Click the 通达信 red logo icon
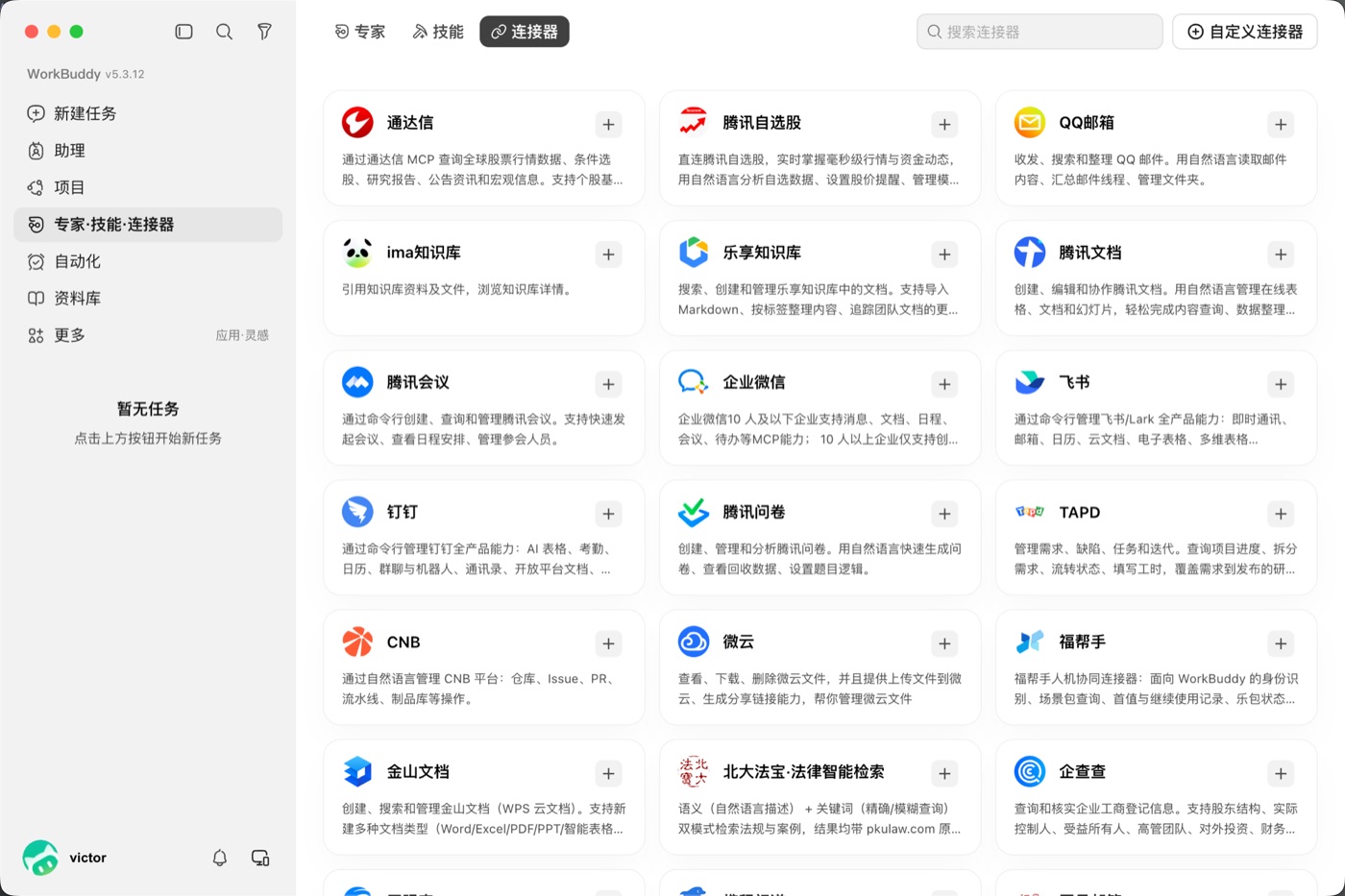Viewport: 1345px width, 896px height. [357, 122]
